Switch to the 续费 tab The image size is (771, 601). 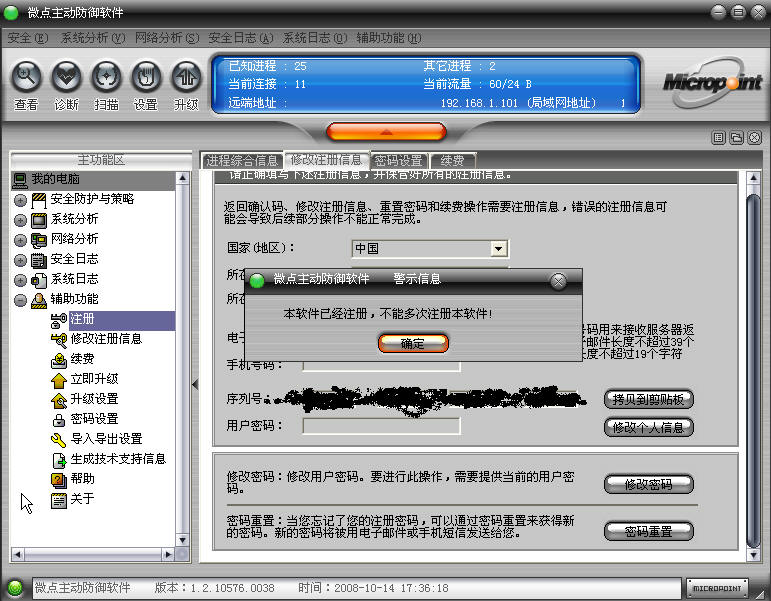click(453, 160)
